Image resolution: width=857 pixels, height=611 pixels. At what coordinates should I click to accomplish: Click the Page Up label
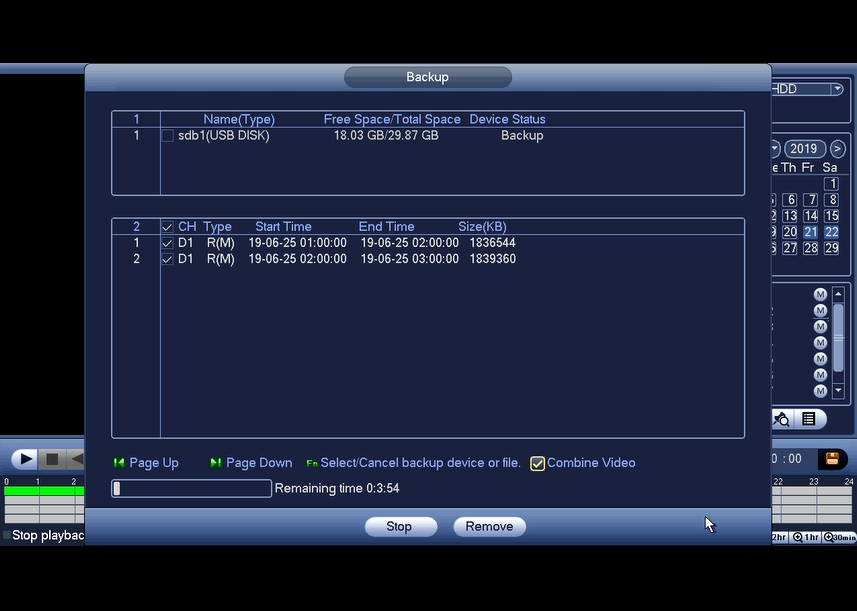point(154,463)
